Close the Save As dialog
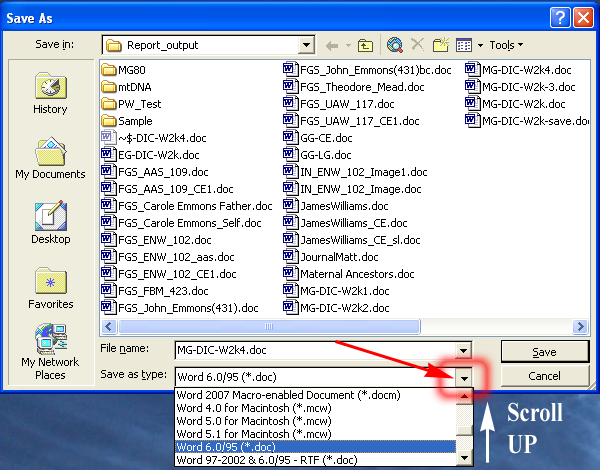600x470 pixels. click(583, 18)
